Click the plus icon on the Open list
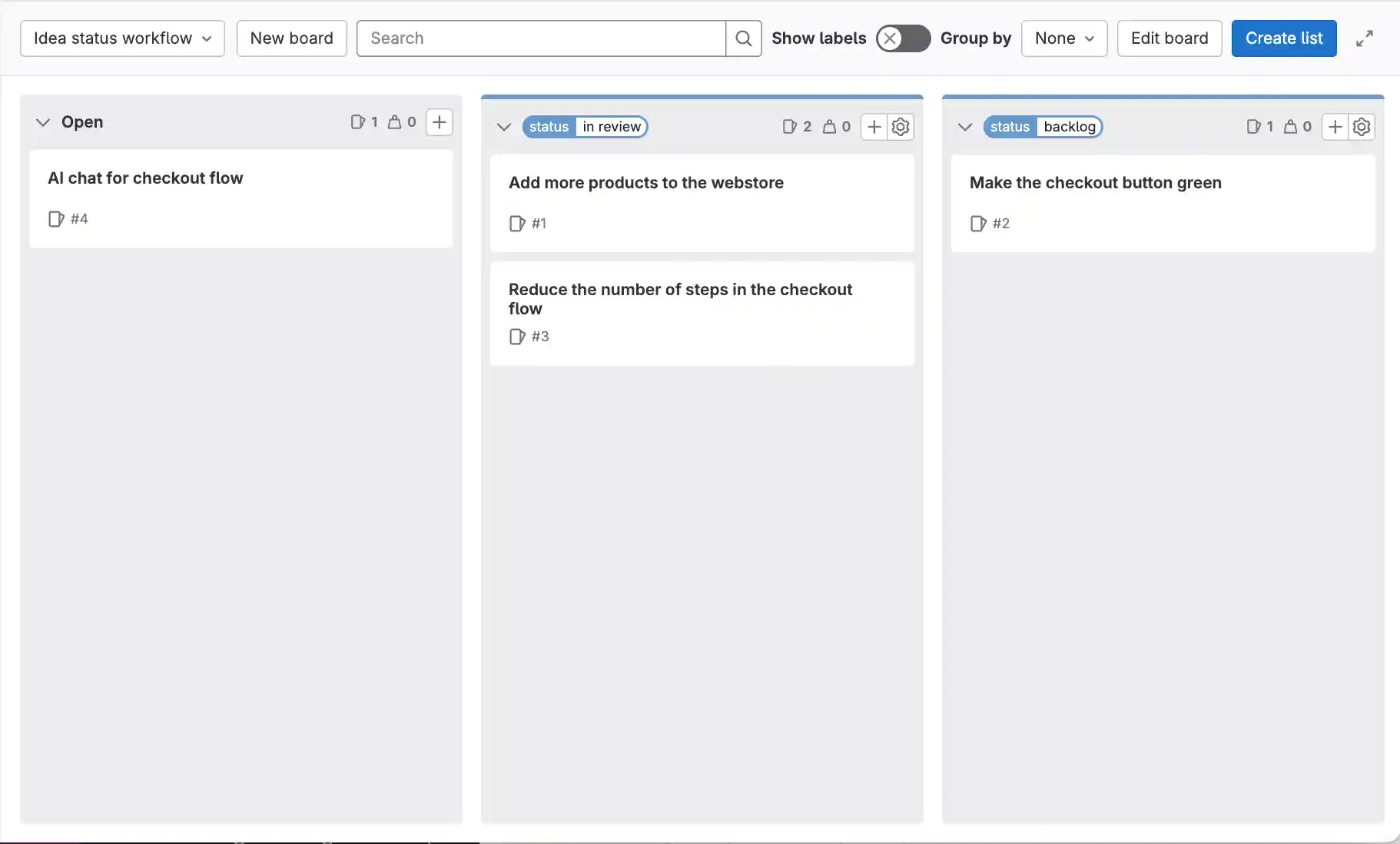Viewport: 1400px width, 844px height. (438, 121)
